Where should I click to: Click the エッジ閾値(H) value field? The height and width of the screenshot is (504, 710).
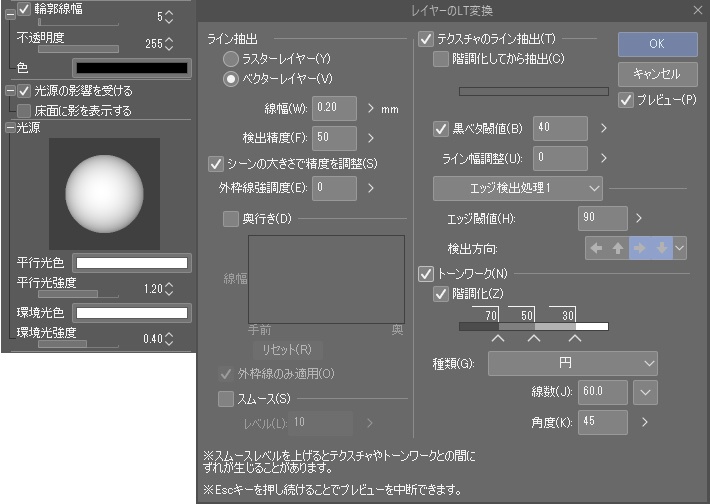point(603,218)
